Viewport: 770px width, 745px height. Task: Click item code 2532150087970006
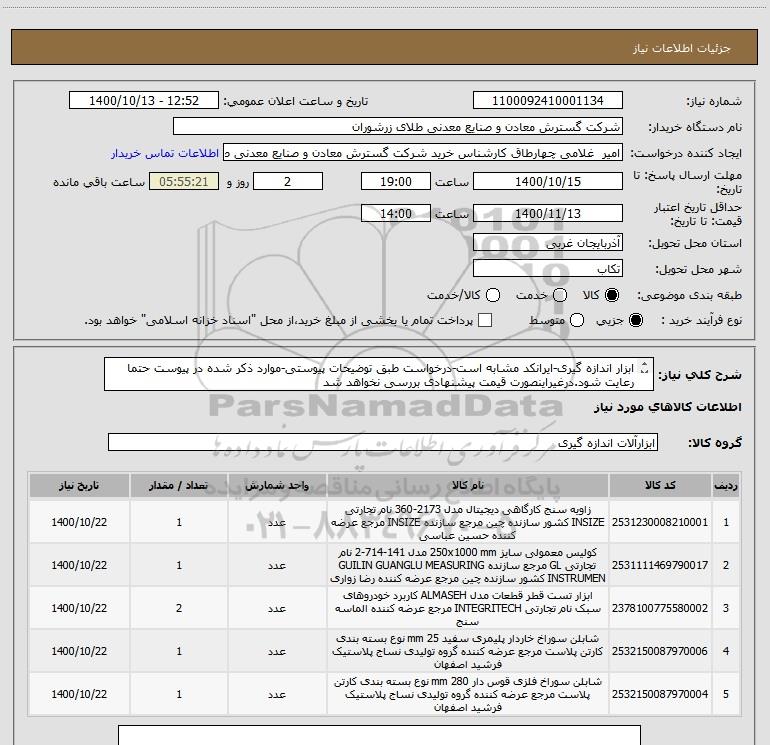pos(660,651)
